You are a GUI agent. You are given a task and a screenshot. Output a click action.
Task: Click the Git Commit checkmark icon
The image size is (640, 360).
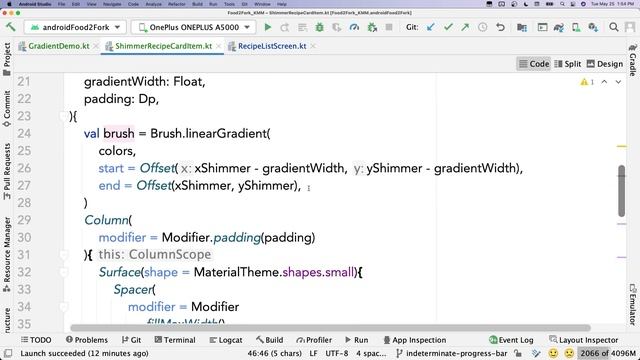click(x=448, y=27)
